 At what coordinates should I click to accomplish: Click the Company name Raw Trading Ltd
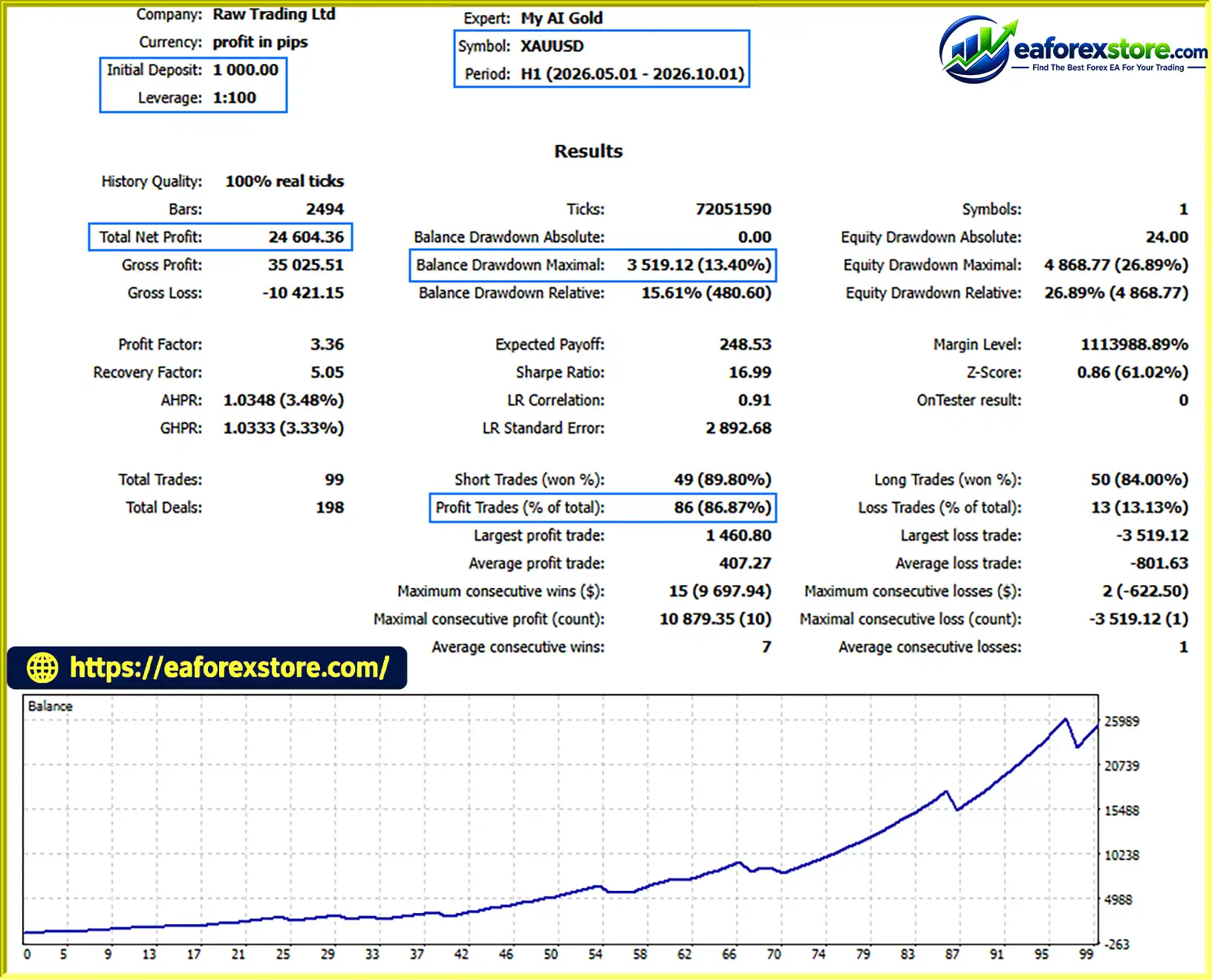point(274,14)
